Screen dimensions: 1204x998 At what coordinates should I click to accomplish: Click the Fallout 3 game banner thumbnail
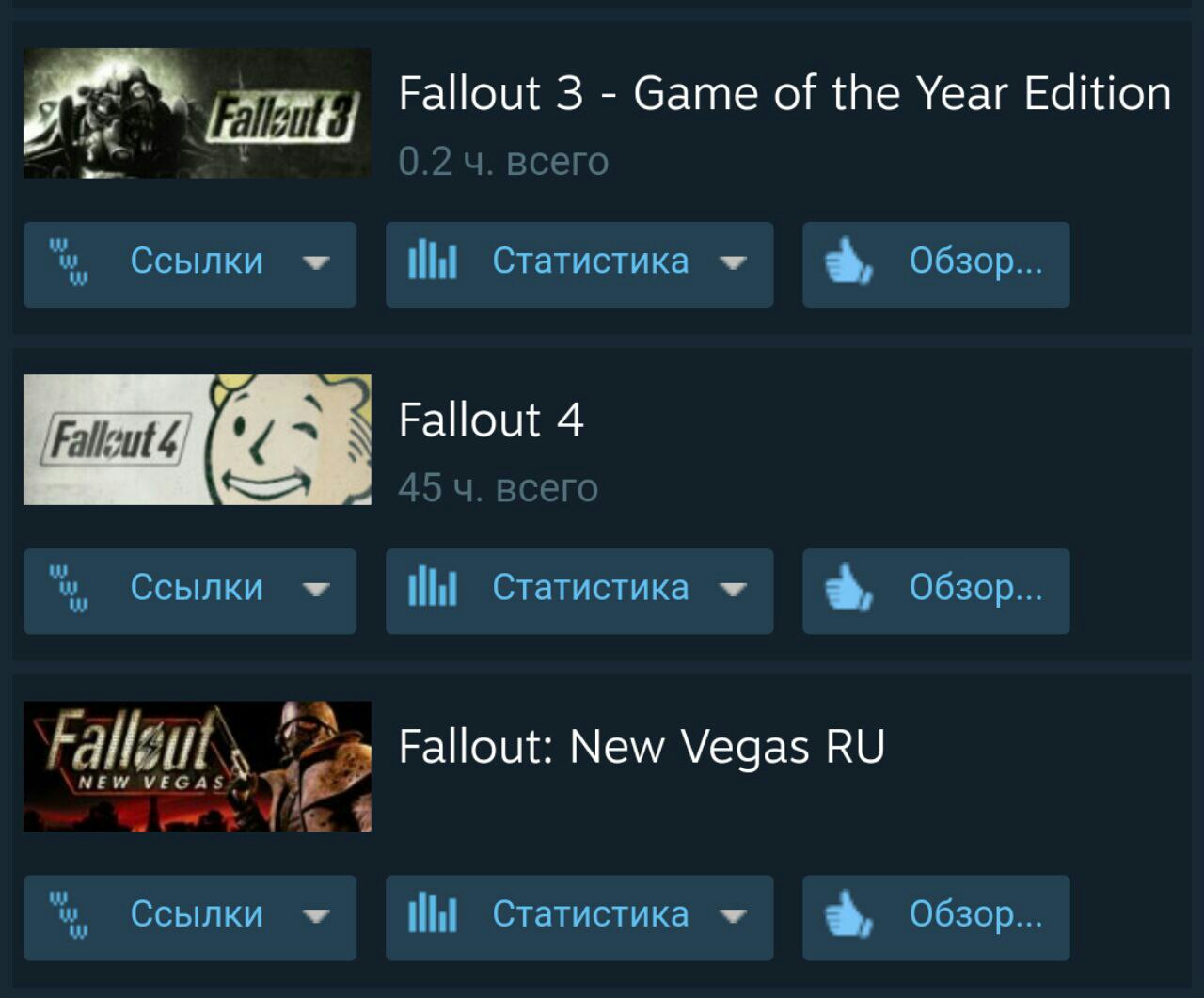[198, 113]
